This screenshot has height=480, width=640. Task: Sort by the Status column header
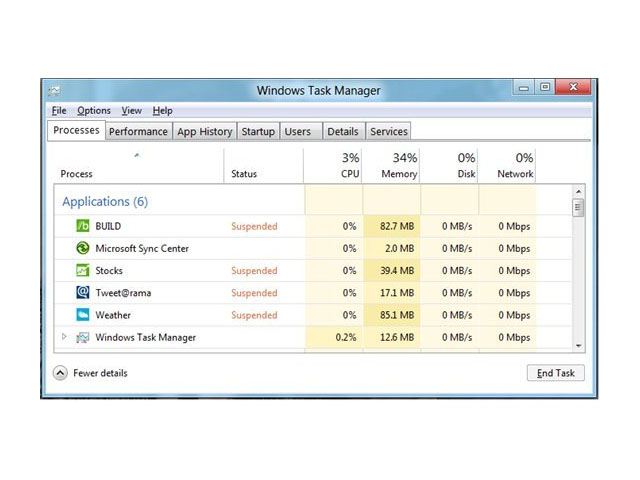tap(264, 166)
